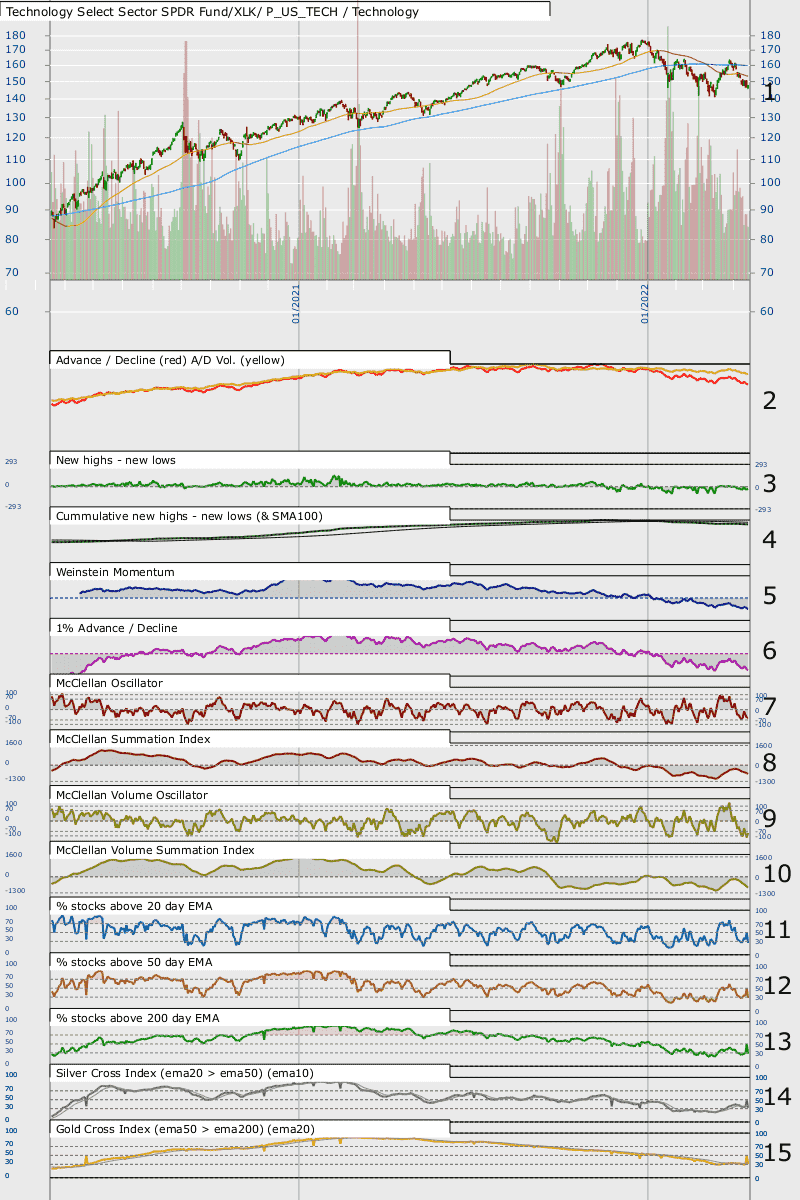Click the 60 value on the left price axis
The height and width of the screenshot is (1200, 800).
click(x=11, y=311)
